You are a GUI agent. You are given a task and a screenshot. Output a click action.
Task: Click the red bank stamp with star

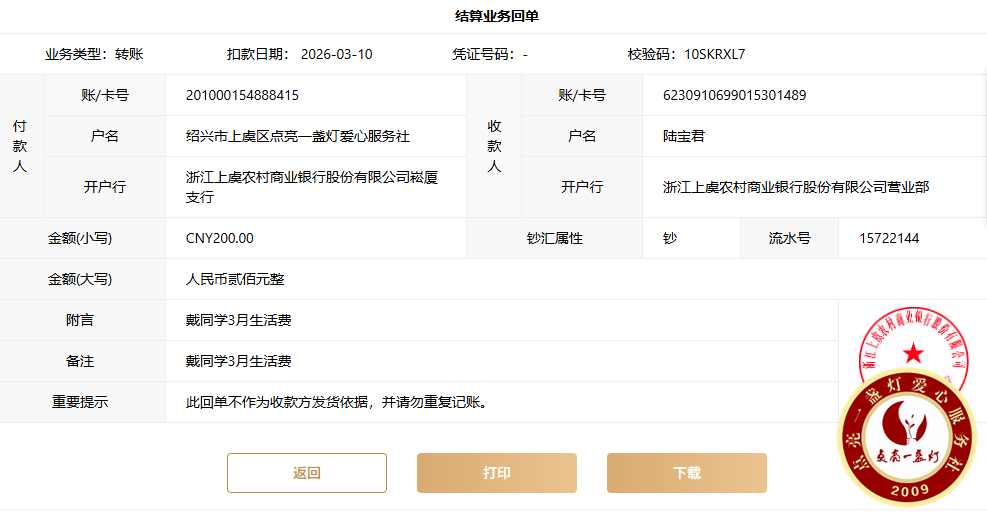pos(914,345)
